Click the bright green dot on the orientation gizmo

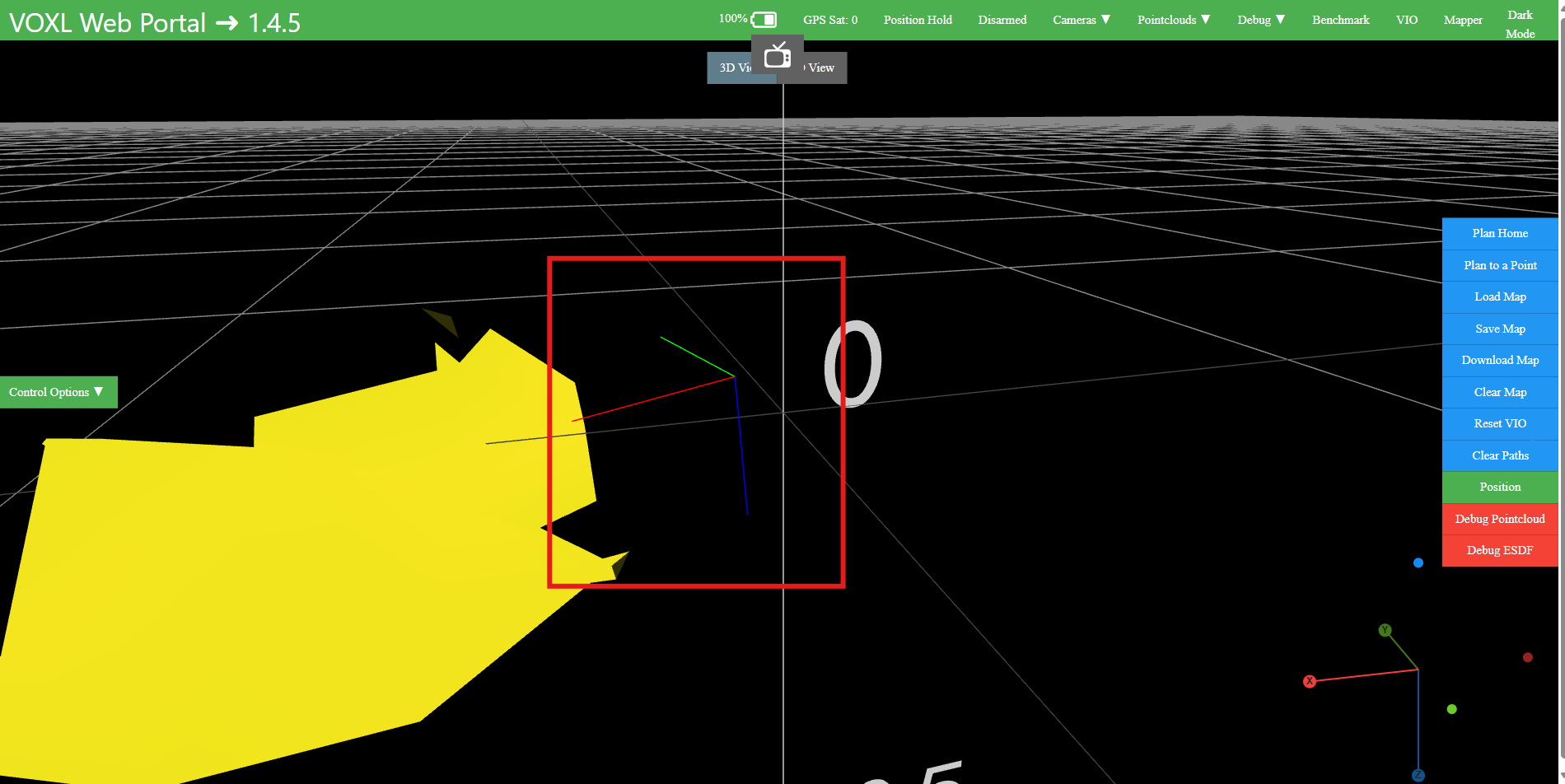[x=1452, y=709]
